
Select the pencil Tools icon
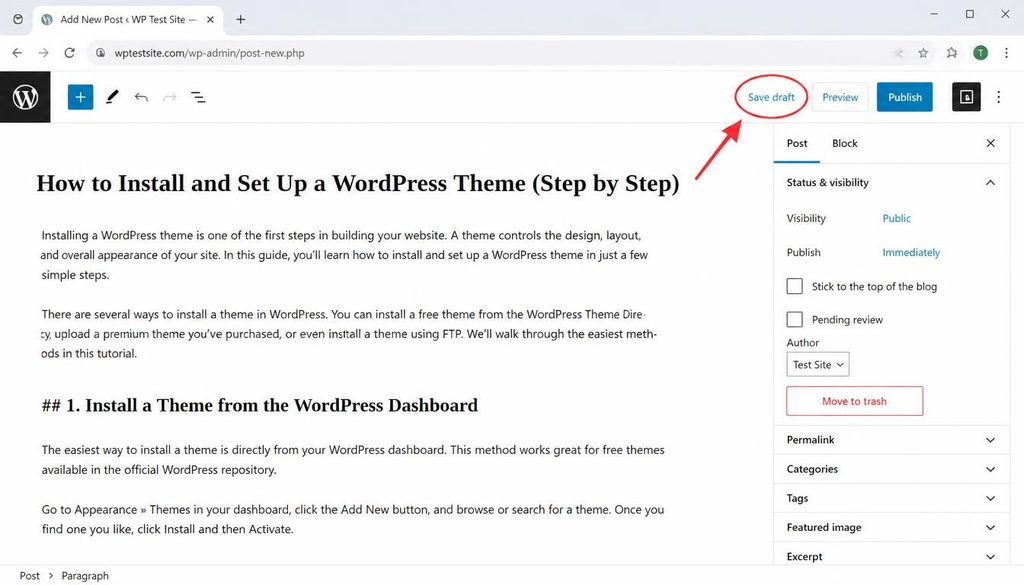point(112,97)
